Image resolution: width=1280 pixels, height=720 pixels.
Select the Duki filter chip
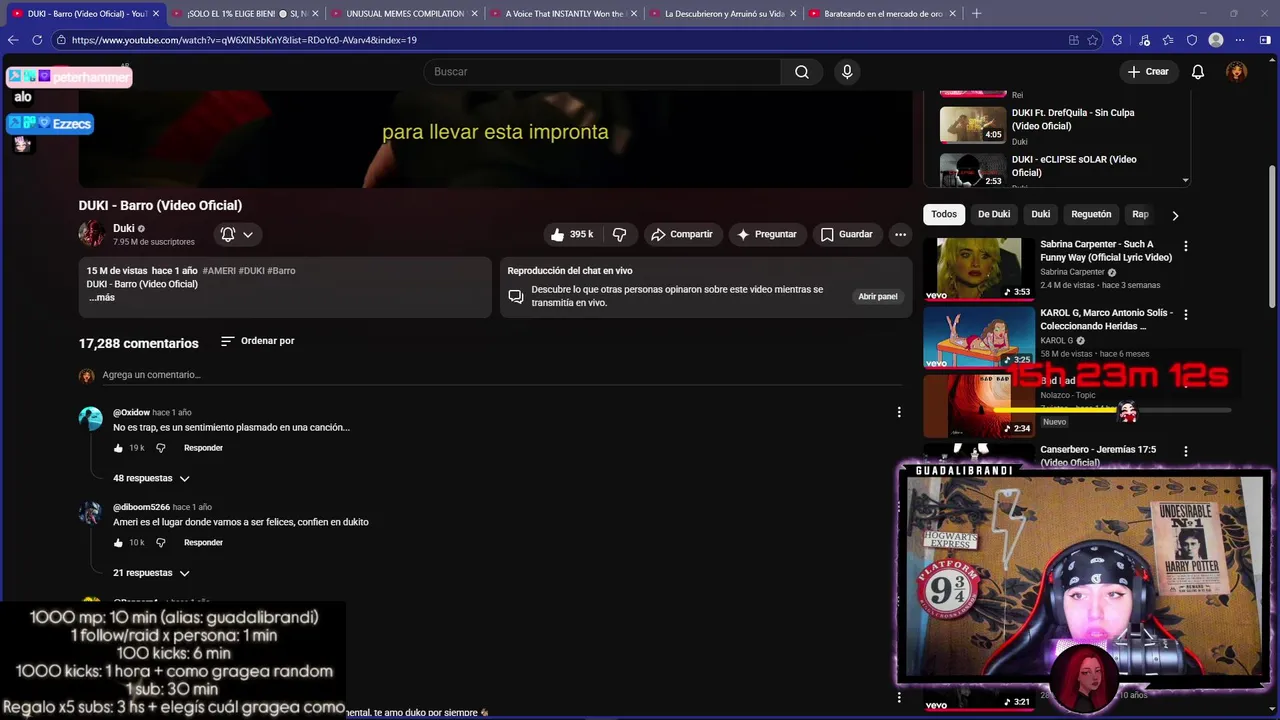point(1041,214)
